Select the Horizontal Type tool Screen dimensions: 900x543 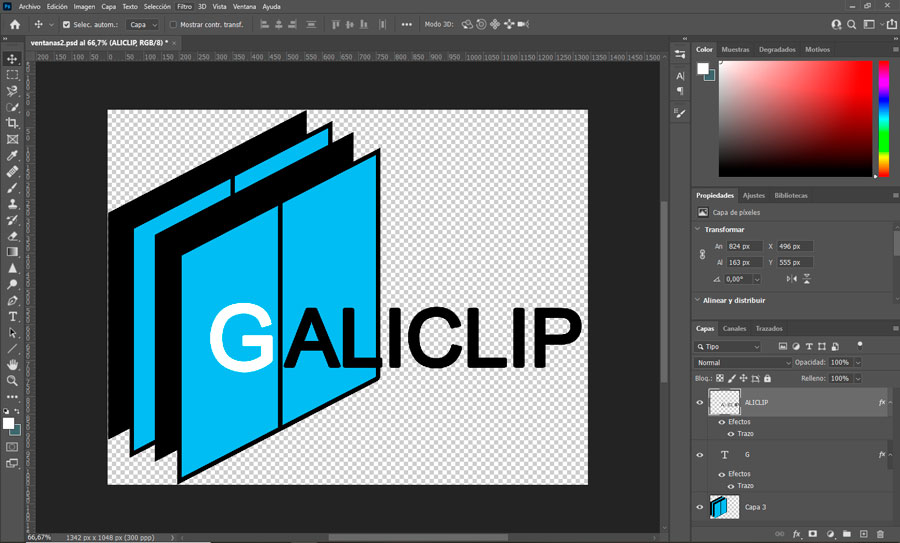pyautogui.click(x=12, y=316)
